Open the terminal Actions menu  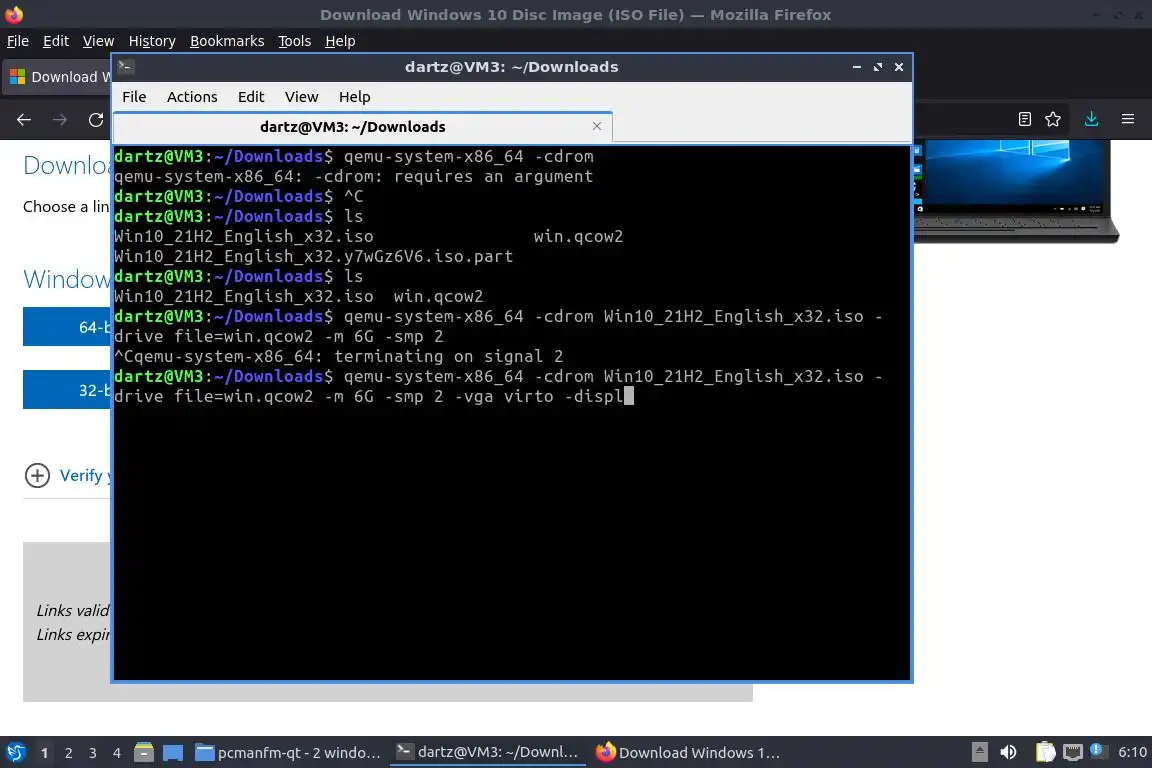(x=192, y=97)
